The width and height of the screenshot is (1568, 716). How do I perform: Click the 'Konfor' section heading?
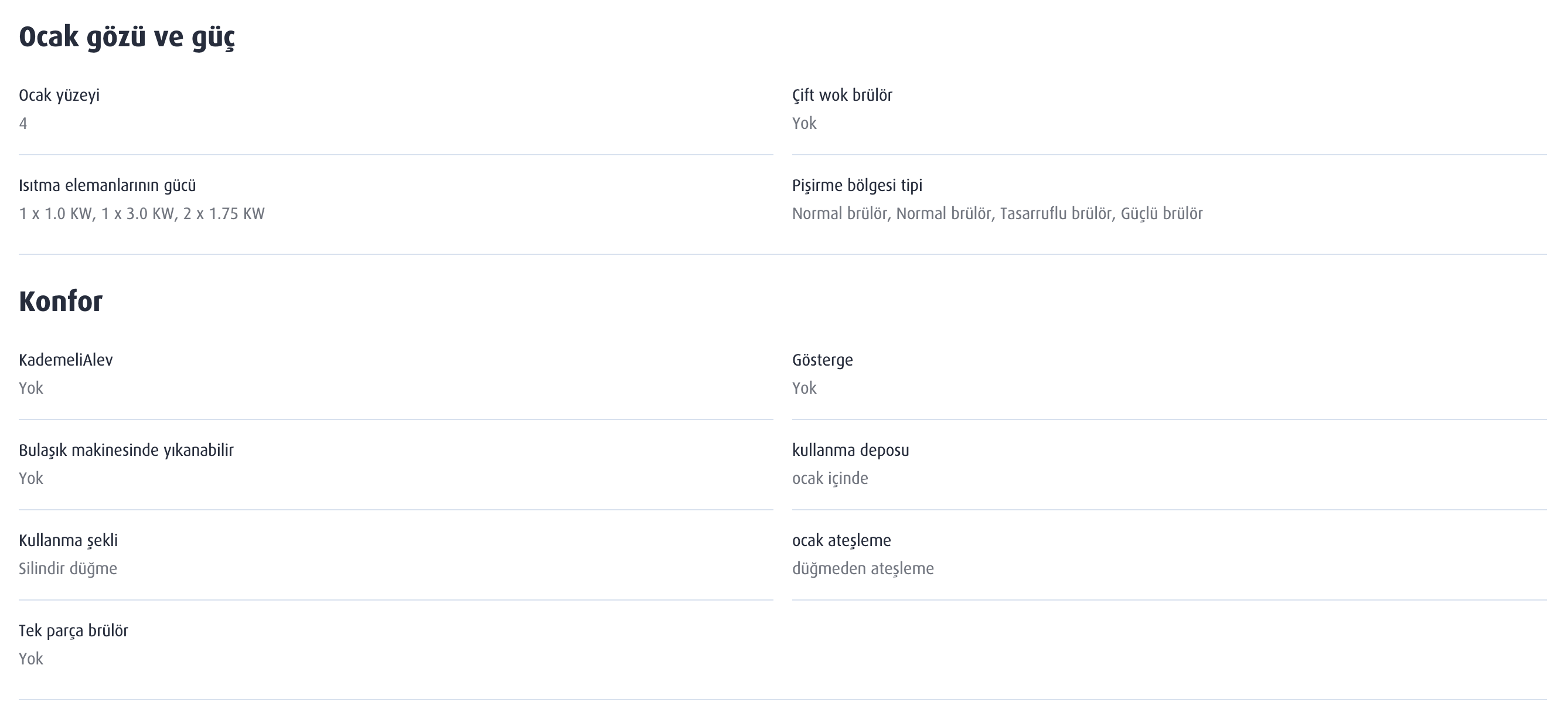61,301
